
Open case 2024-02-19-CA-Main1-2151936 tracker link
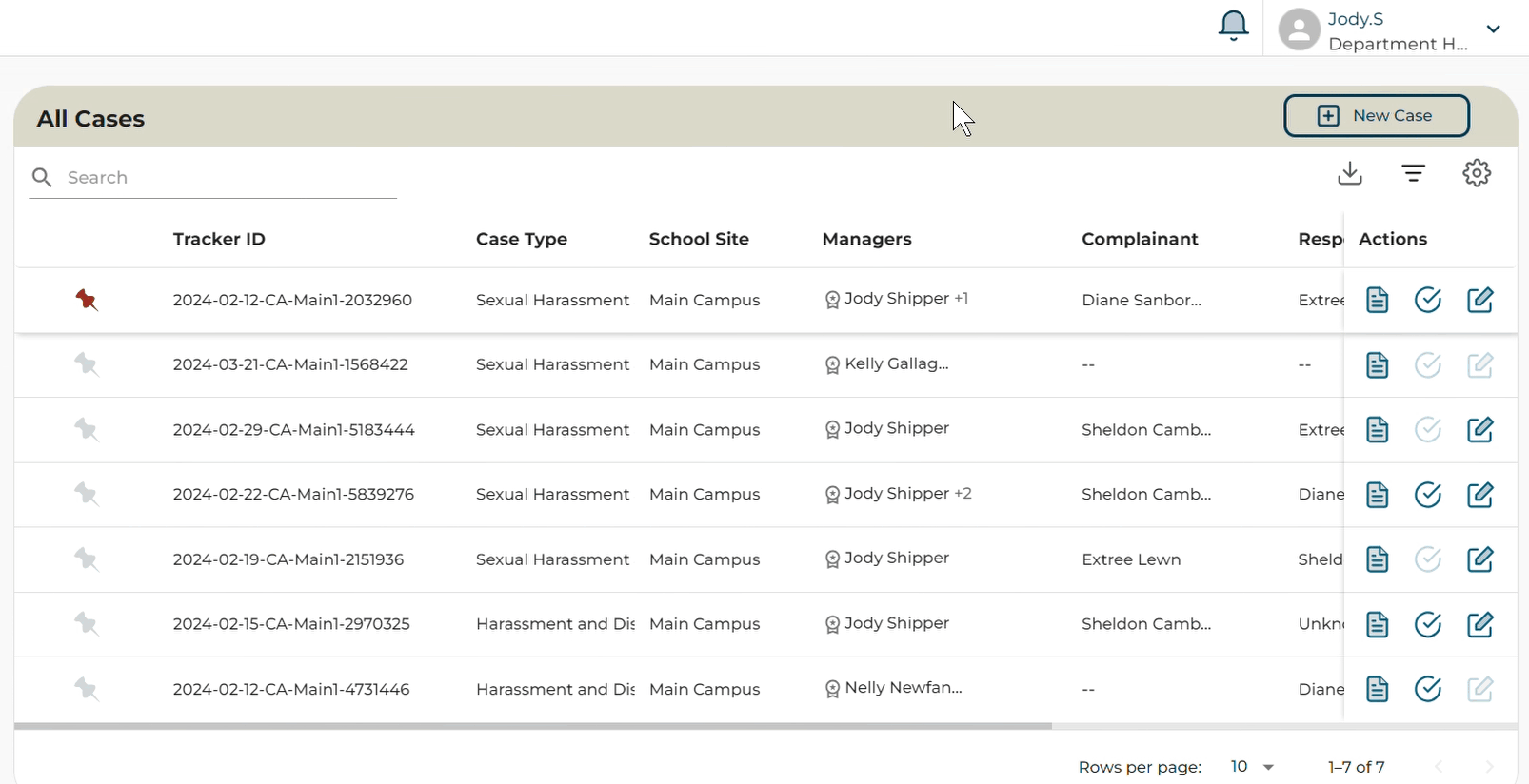pyautogui.click(x=288, y=559)
